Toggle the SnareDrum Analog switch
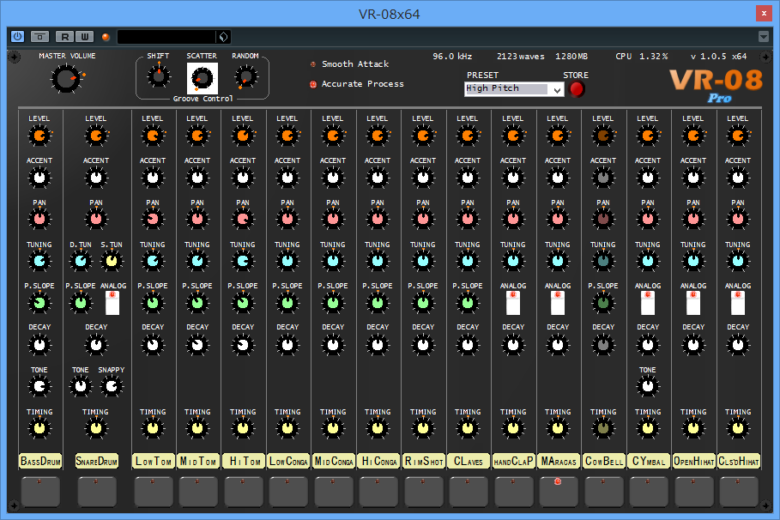This screenshot has height=520, width=780. (x=112, y=303)
